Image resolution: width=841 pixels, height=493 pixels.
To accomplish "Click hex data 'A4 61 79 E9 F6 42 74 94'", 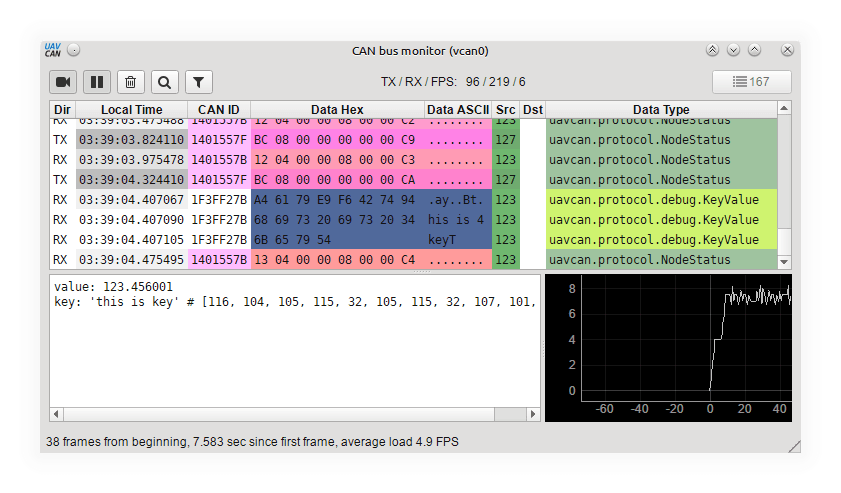I will coord(335,200).
